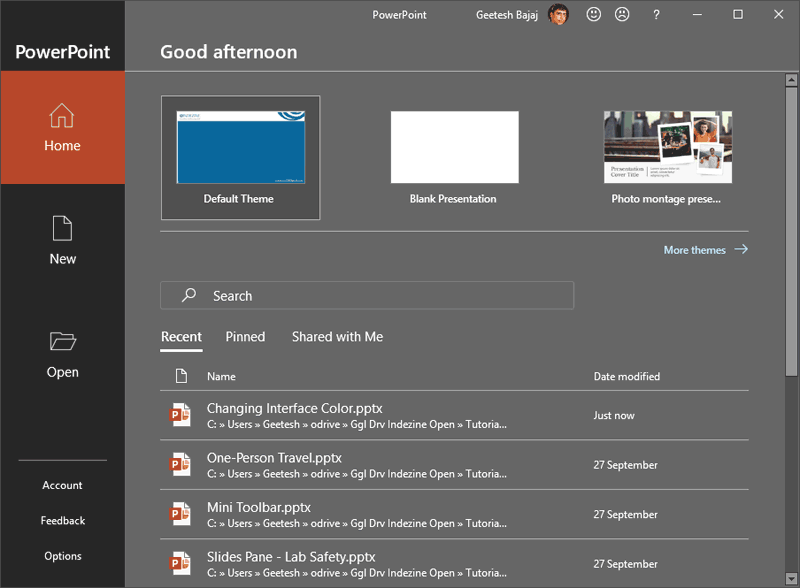Click the document icon in the Name column header
This screenshot has width=800, height=588.
pos(181,376)
